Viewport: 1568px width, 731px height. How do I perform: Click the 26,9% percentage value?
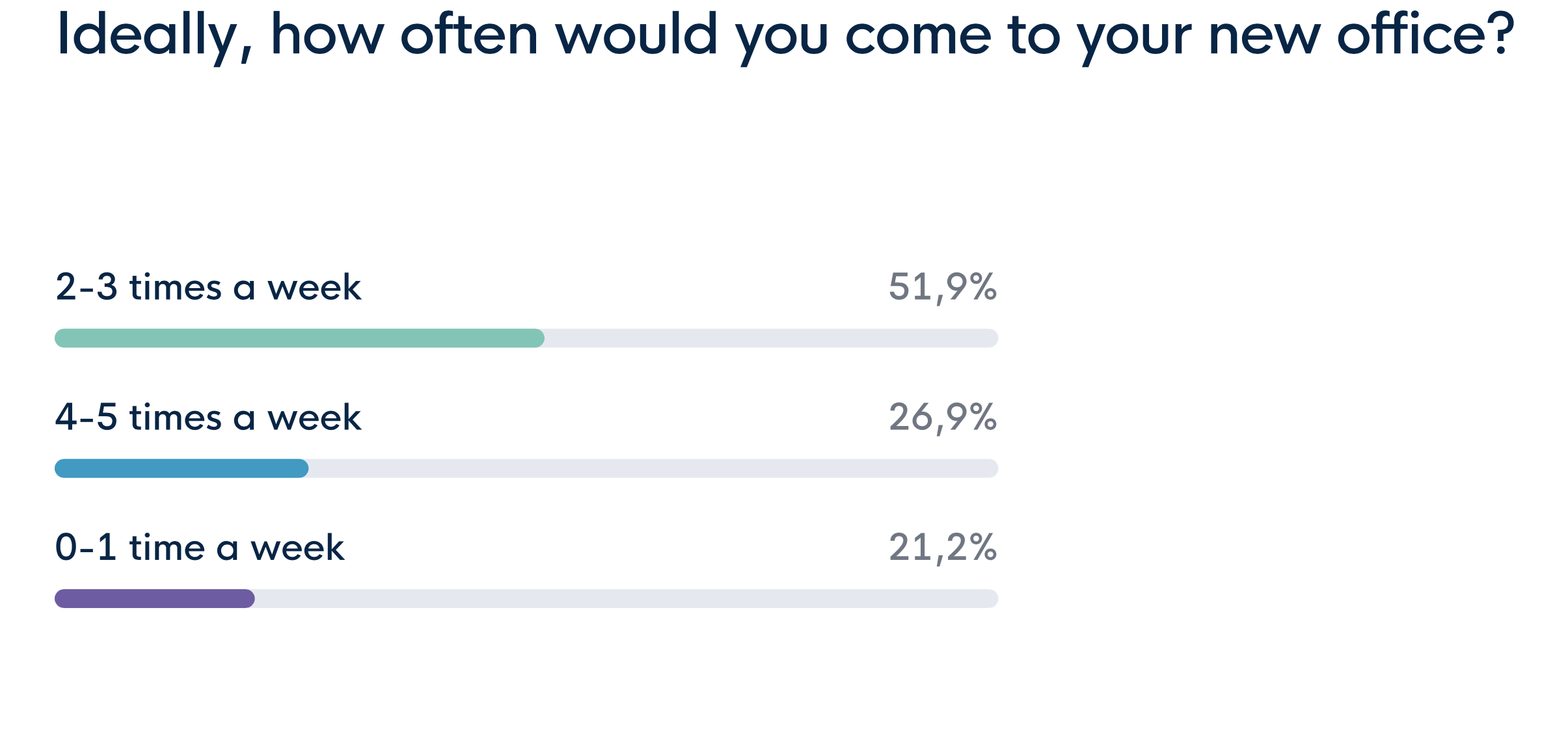[943, 418]
